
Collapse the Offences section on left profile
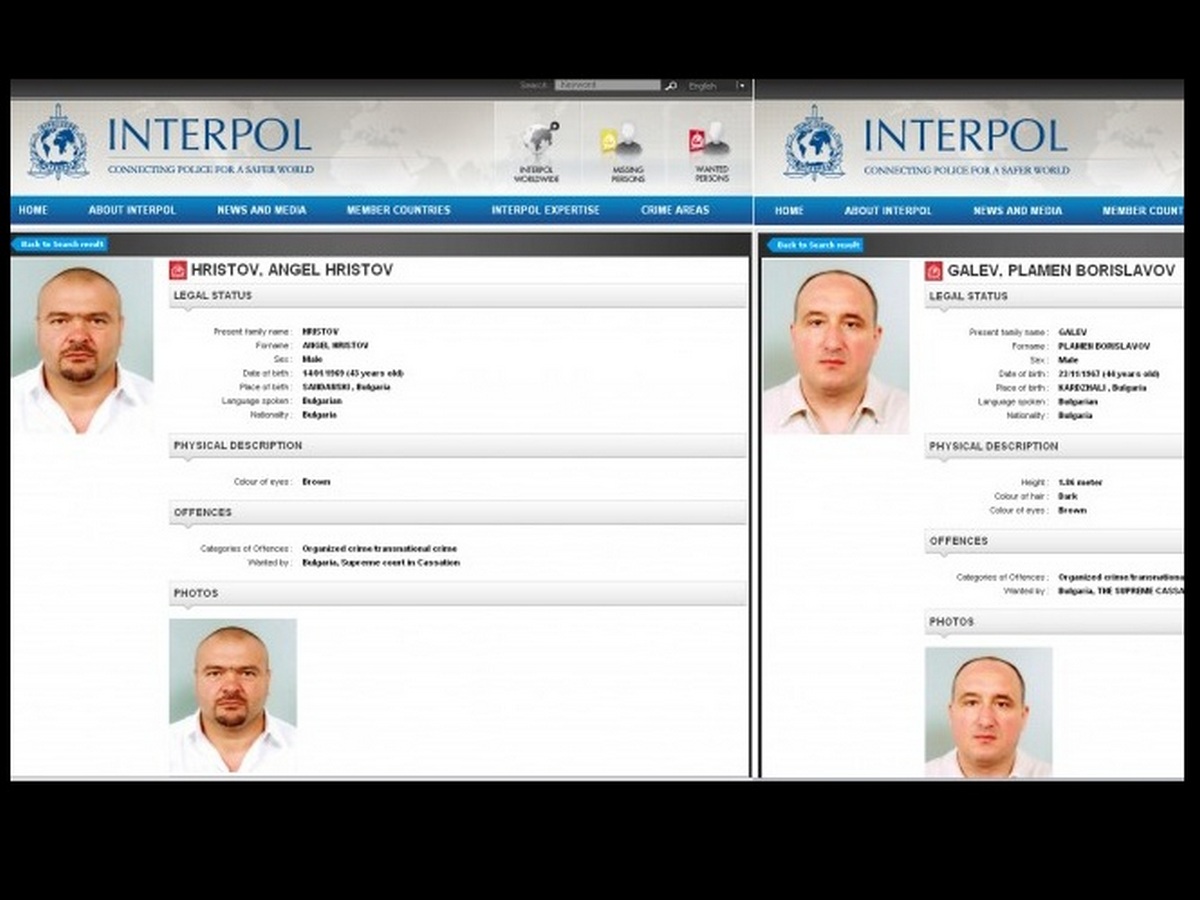click(x=457, y=513)
